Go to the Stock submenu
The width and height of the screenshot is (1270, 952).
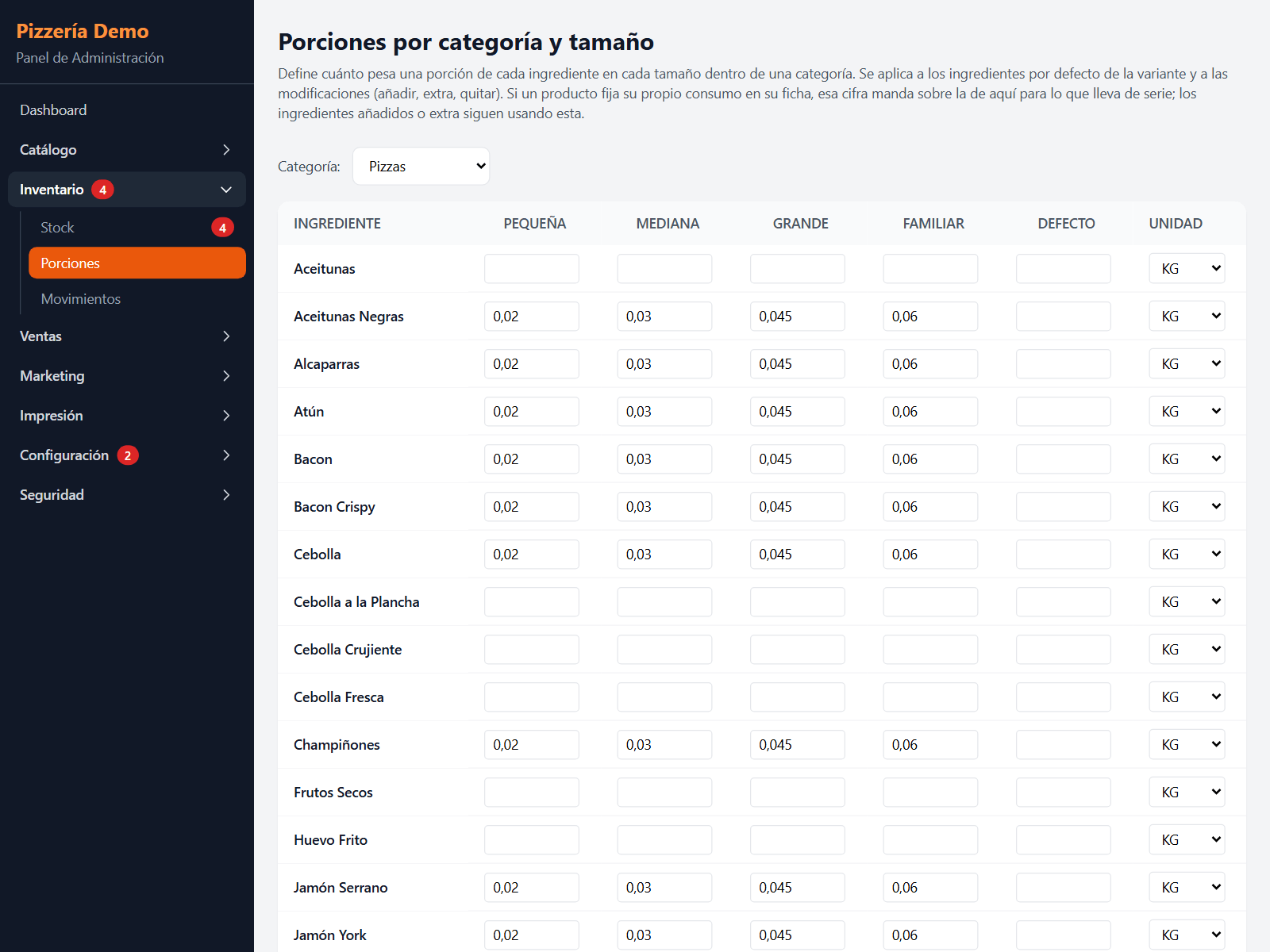137,228
